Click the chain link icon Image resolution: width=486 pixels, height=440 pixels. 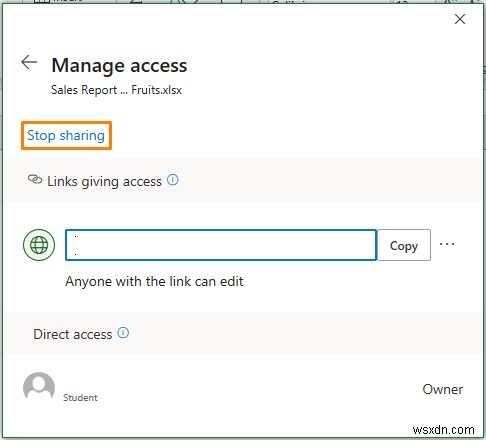[35, 180]
